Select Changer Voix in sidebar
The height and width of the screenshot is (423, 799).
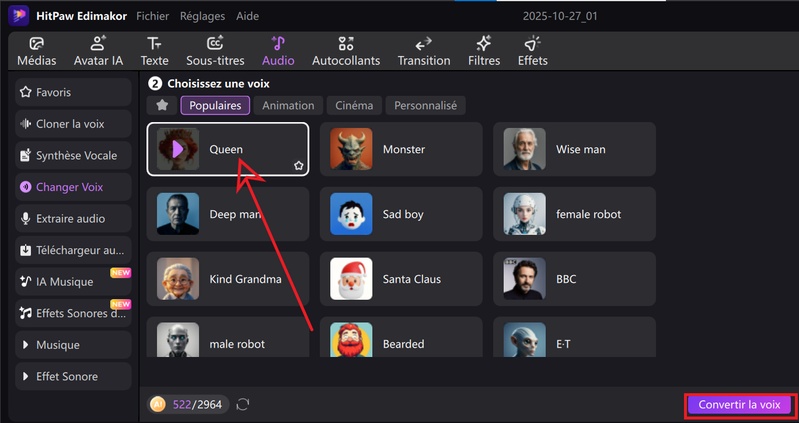(x=73, y=187)
